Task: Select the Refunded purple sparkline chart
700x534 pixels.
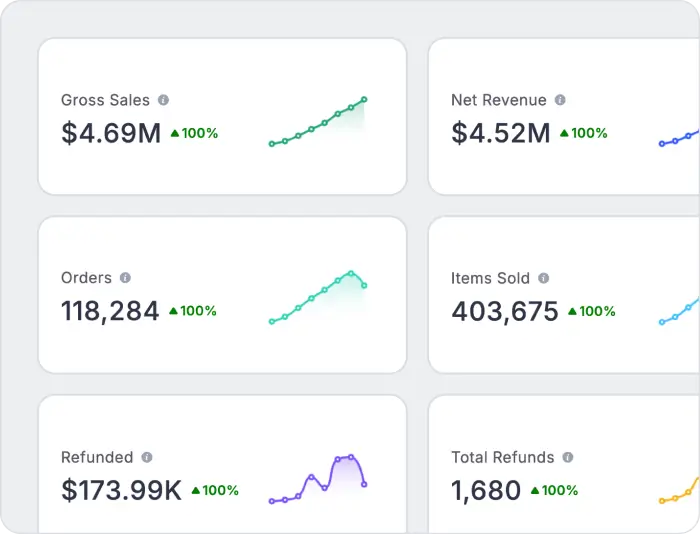Action: (x=317, y=478)
